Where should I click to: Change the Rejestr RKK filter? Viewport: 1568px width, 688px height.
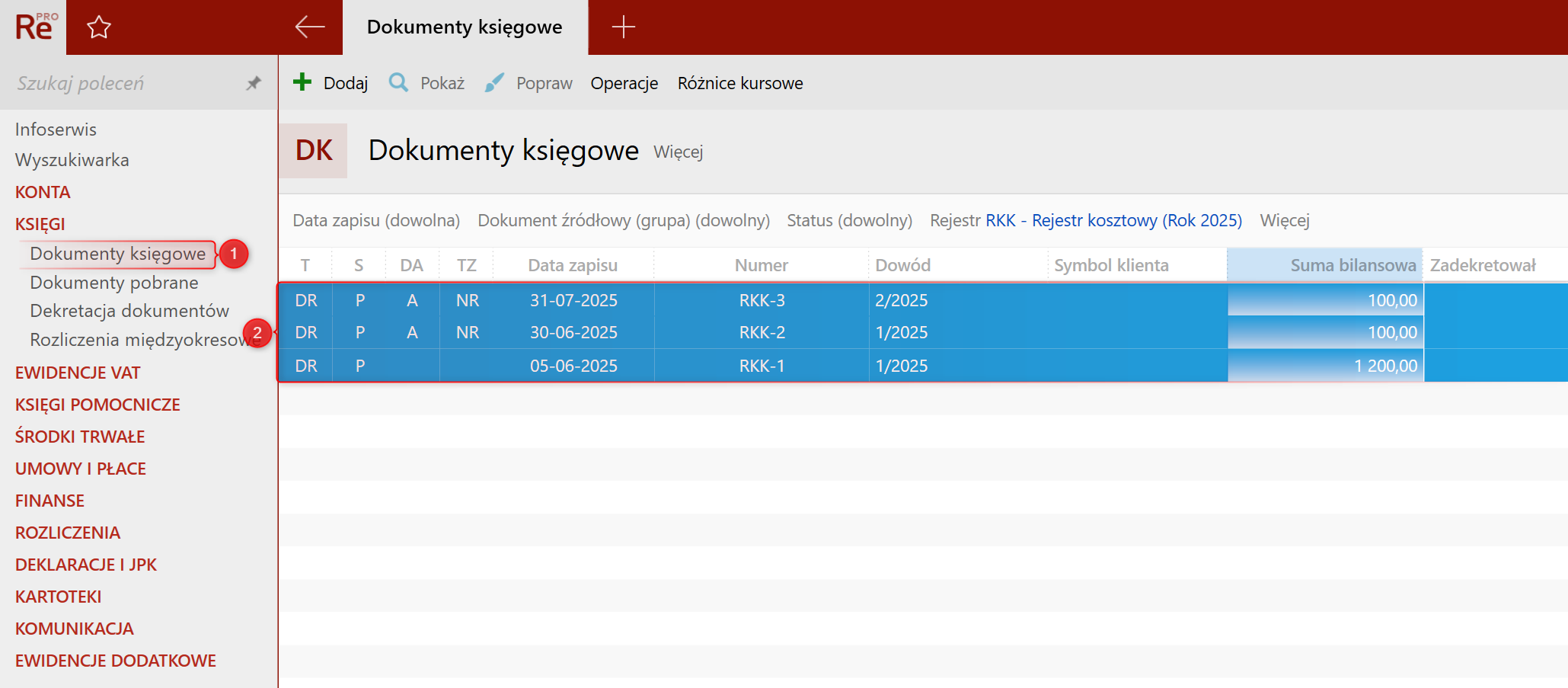[x=1113, y=220]
